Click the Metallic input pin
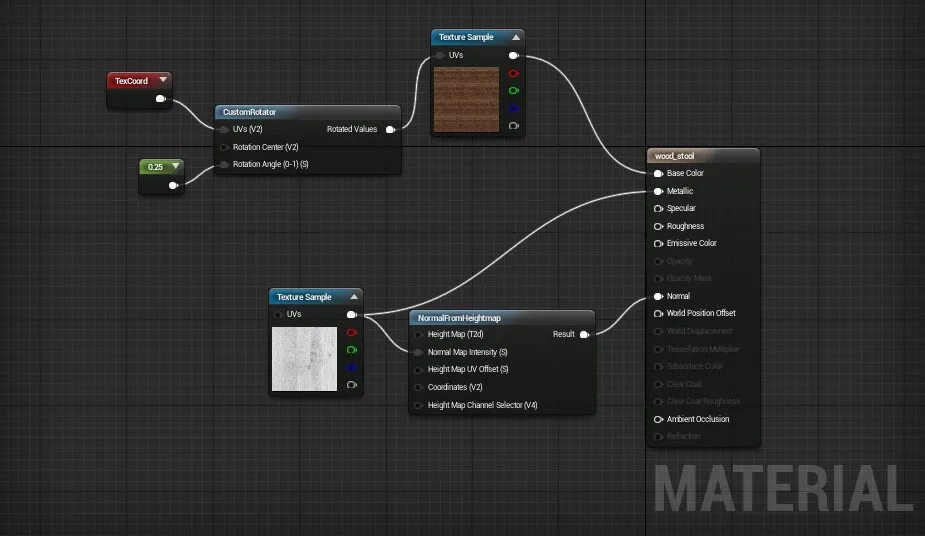The width and height of the screenshot is (925, 536). point(658,191)
